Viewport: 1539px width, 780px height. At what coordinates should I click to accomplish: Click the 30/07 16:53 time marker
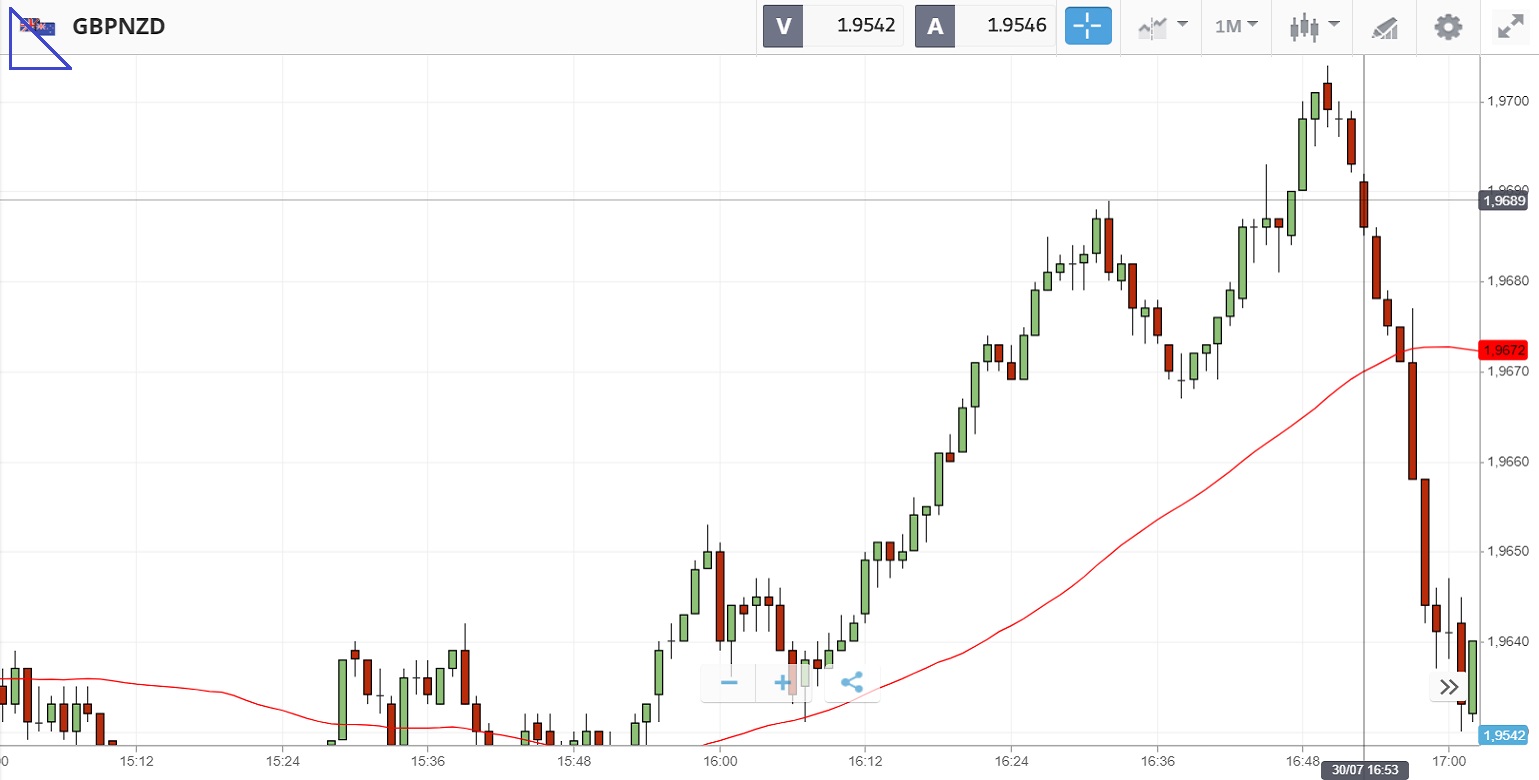coord(1364,771)
